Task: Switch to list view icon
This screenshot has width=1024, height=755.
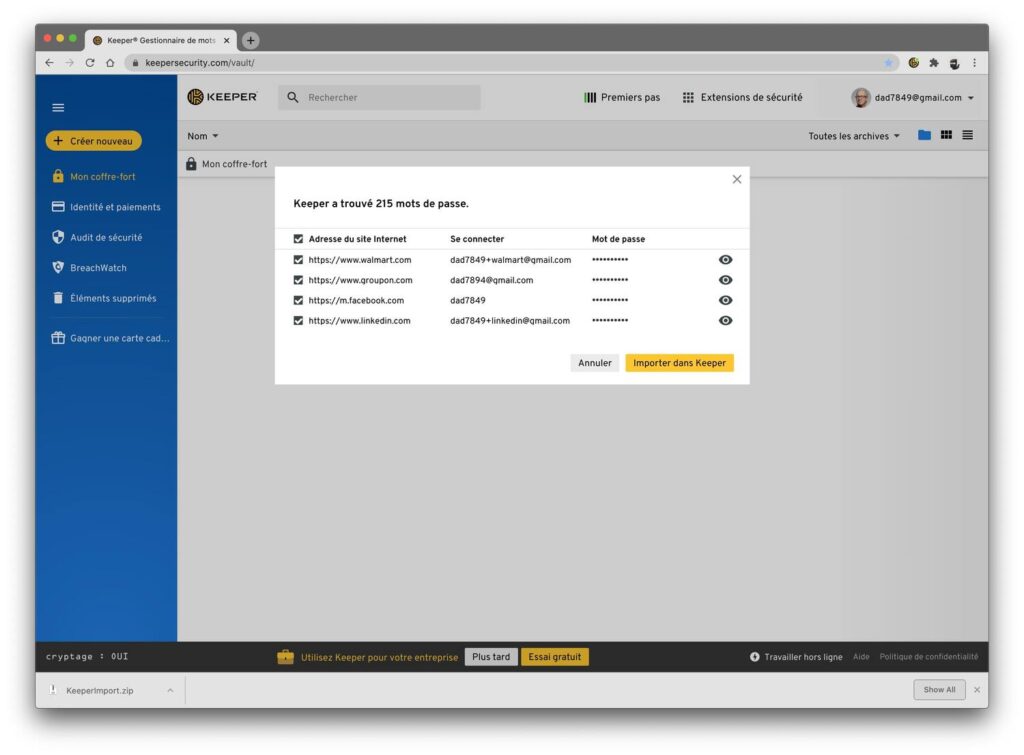Action: pyautogui.click(x=967, y=136)
